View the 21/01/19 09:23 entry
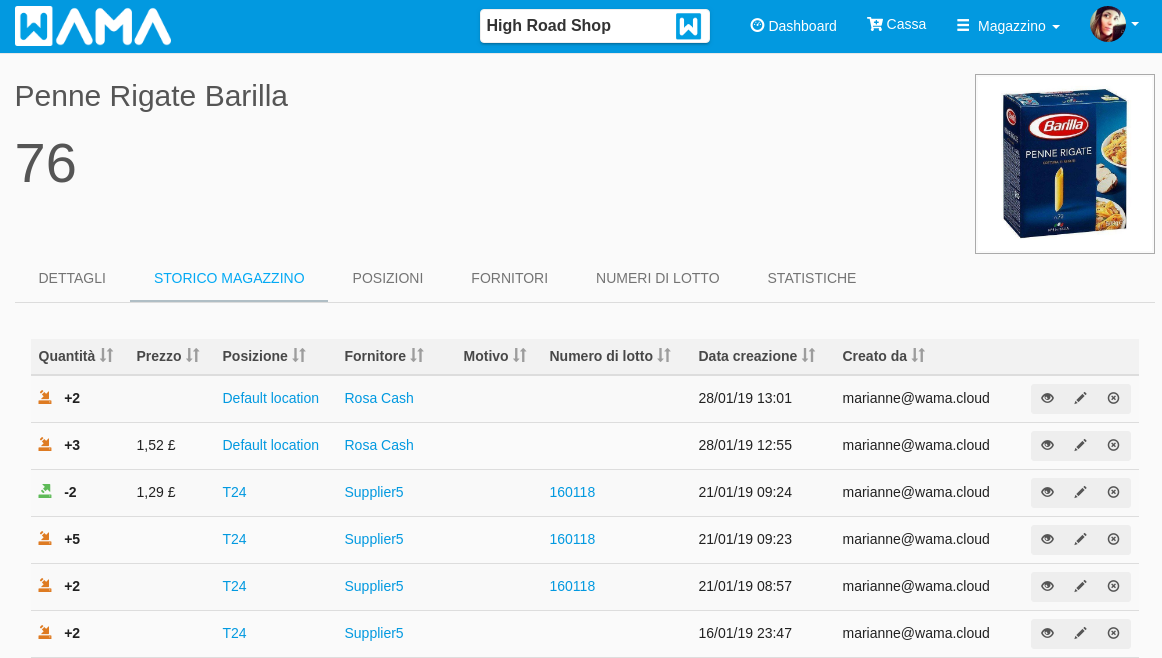 (x=1047, y=539)
